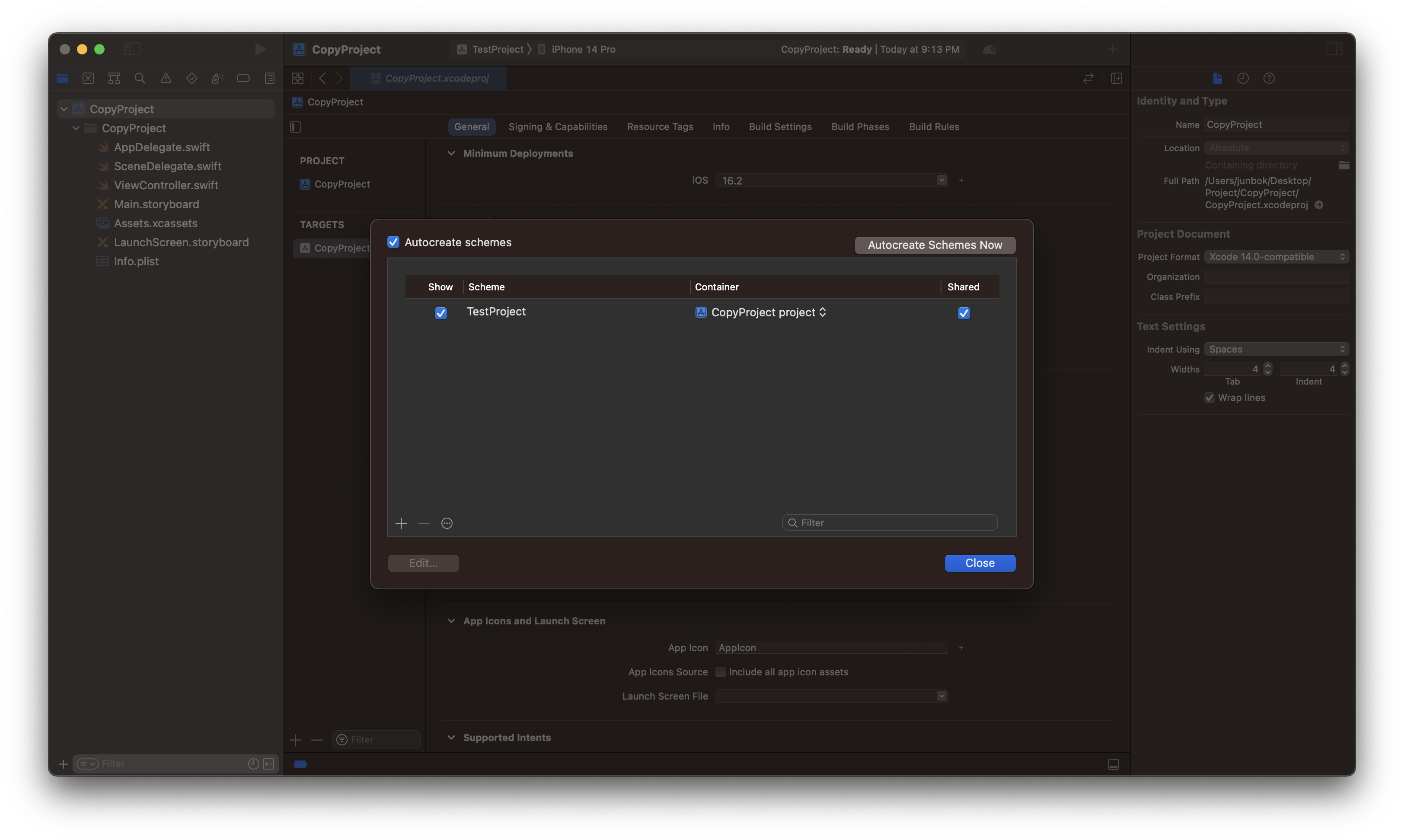
Task: Open the Project Format dropdown
Action: tap(1276, 257)
